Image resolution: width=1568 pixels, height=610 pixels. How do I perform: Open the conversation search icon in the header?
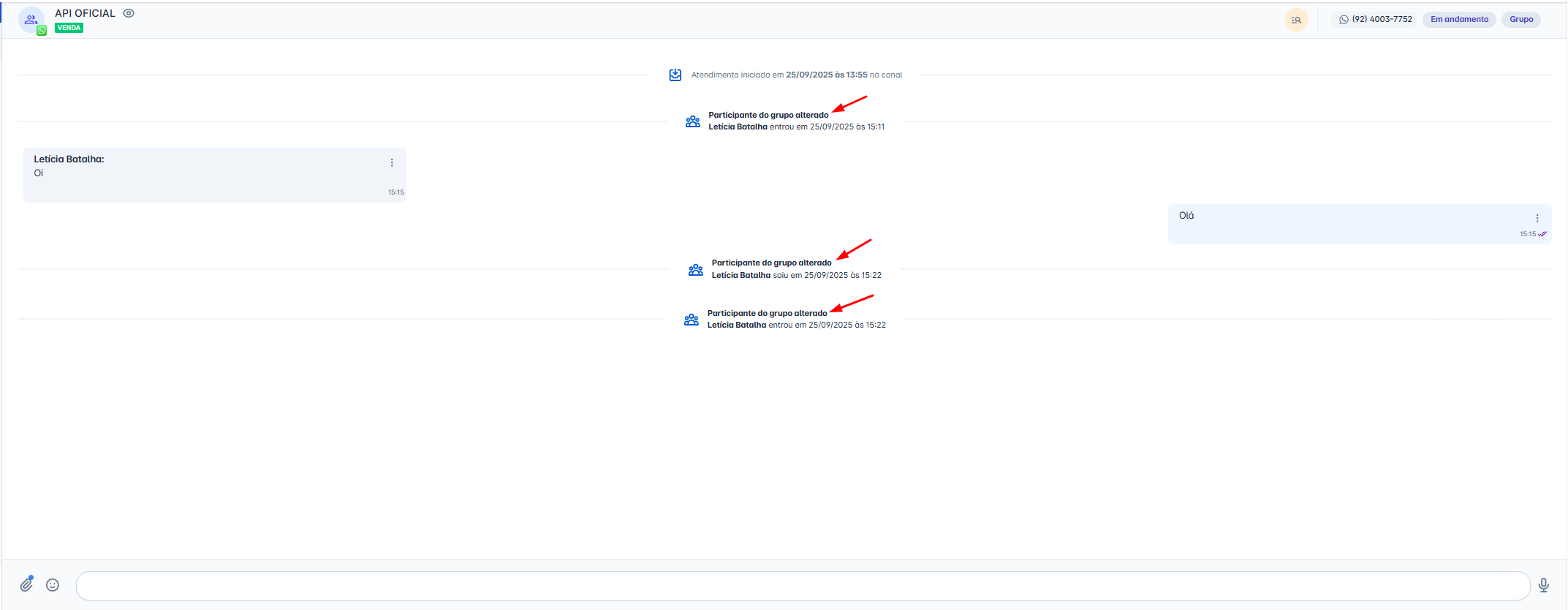[1295, 20]
